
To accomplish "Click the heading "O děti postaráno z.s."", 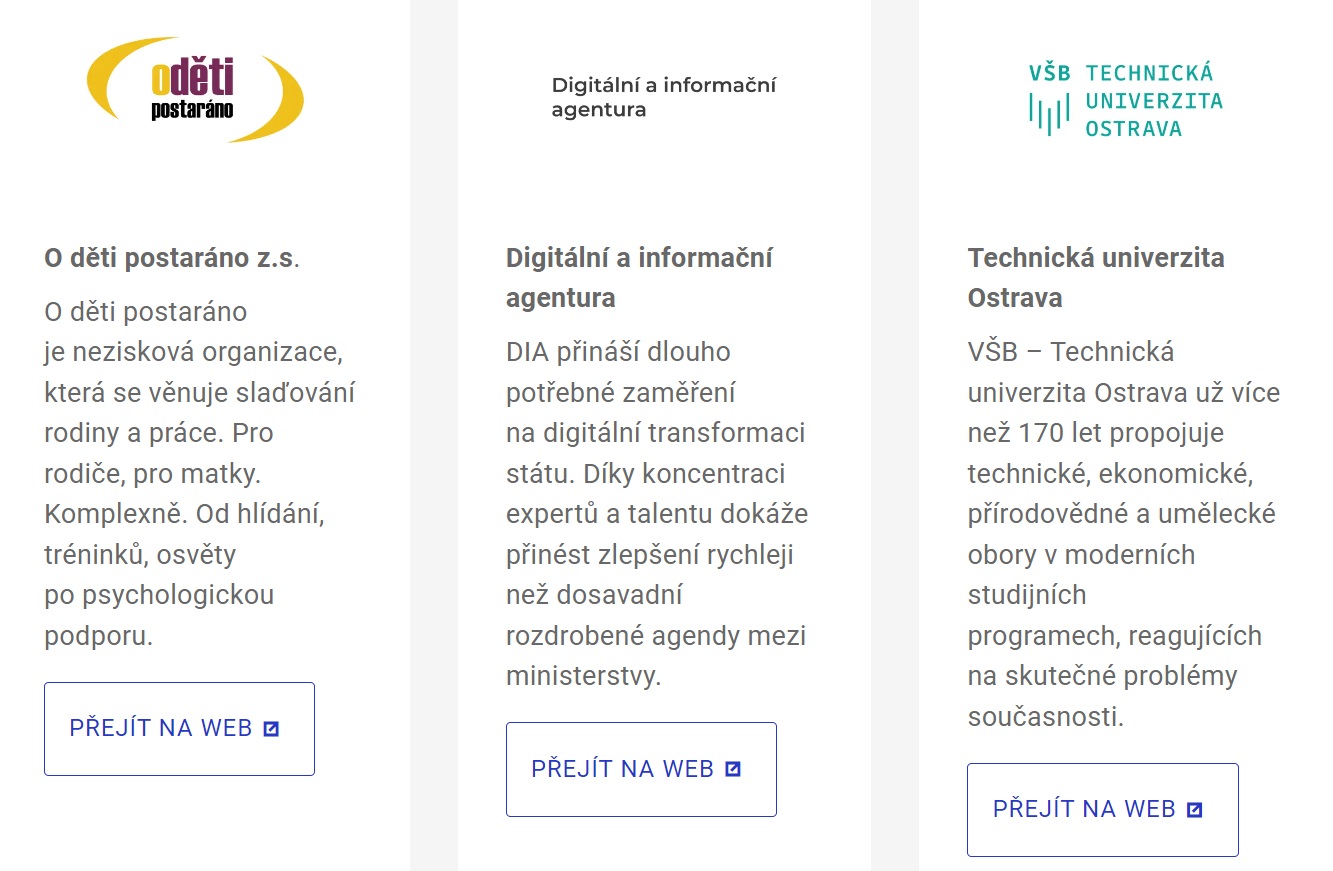I will (x=172, y=258).
